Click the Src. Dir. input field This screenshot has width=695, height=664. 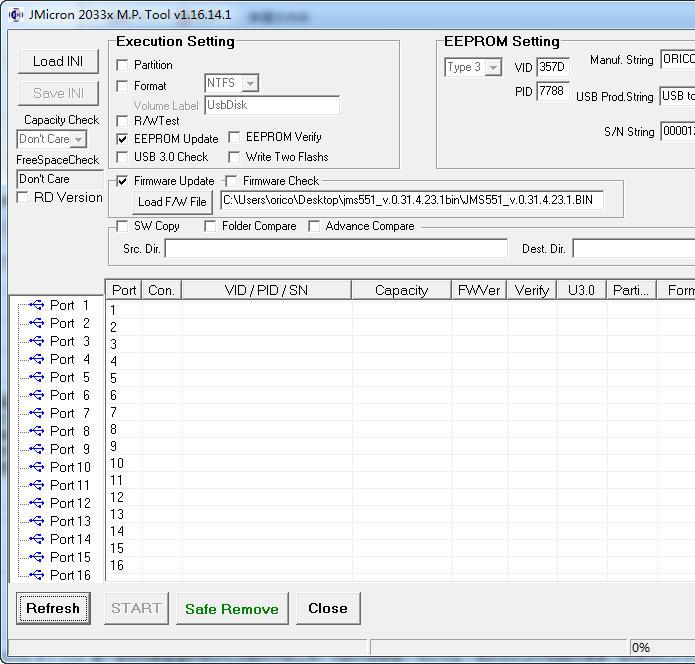point(337,248)
